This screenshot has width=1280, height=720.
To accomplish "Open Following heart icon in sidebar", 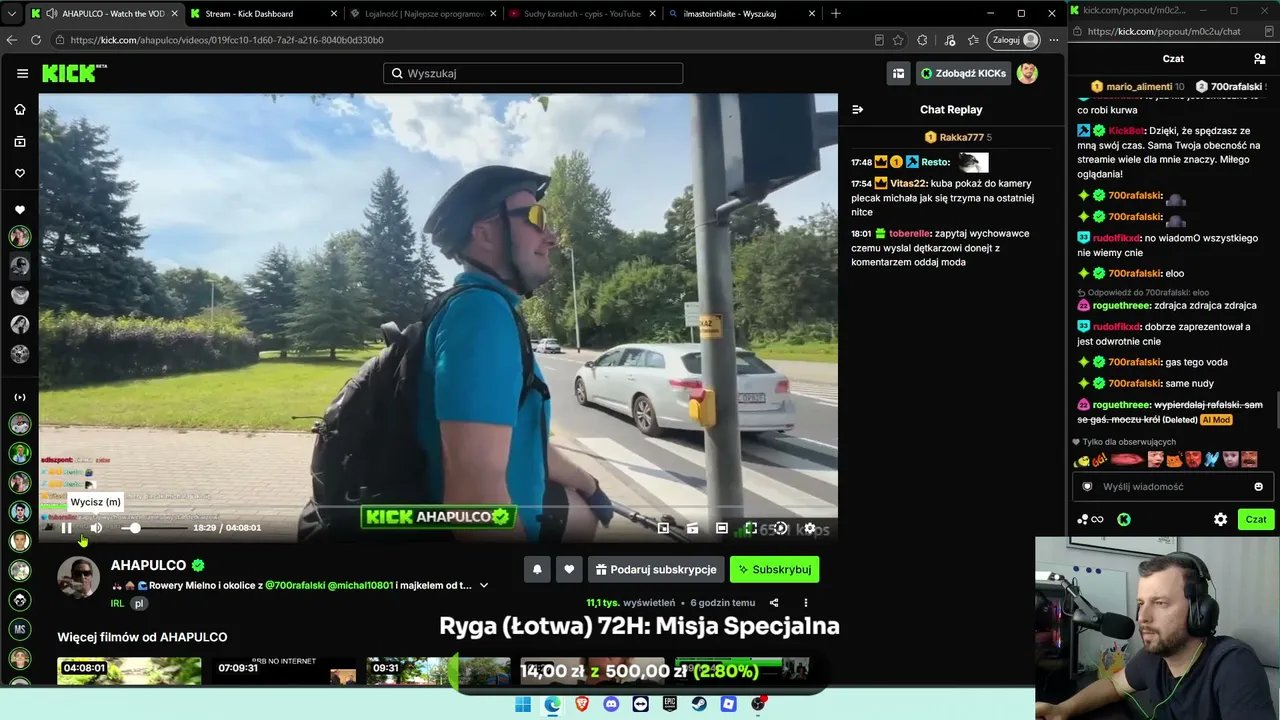I will tap(20, 173).
